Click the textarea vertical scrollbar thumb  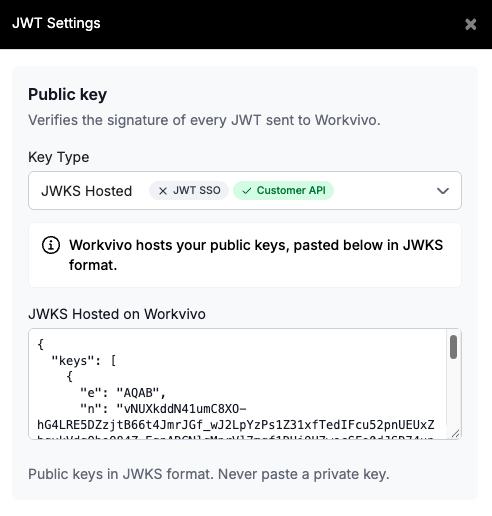[x=453, y=347]
